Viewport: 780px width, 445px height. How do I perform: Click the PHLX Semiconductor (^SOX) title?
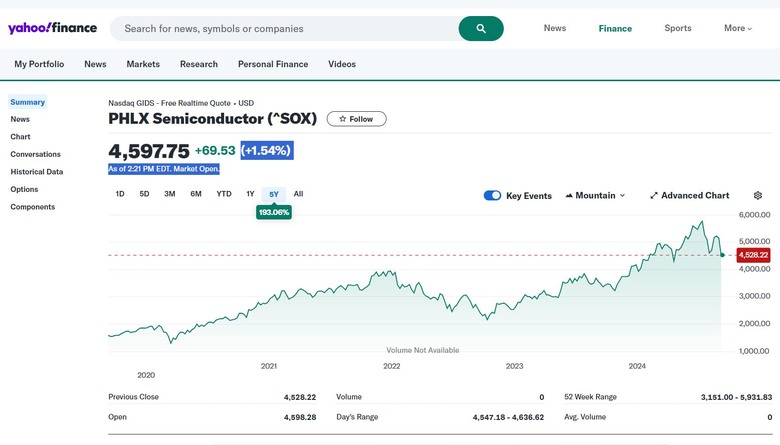tap(212, 119)
